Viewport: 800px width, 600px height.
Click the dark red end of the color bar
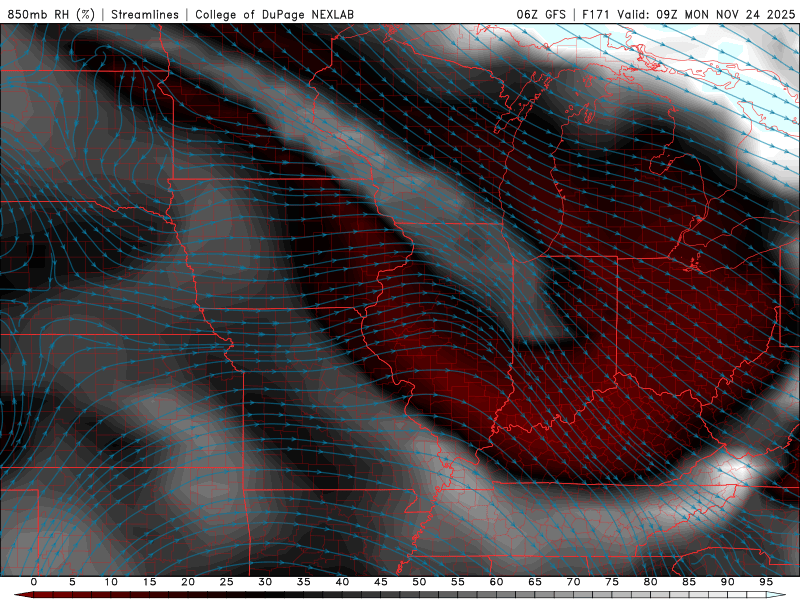point(24,595)
